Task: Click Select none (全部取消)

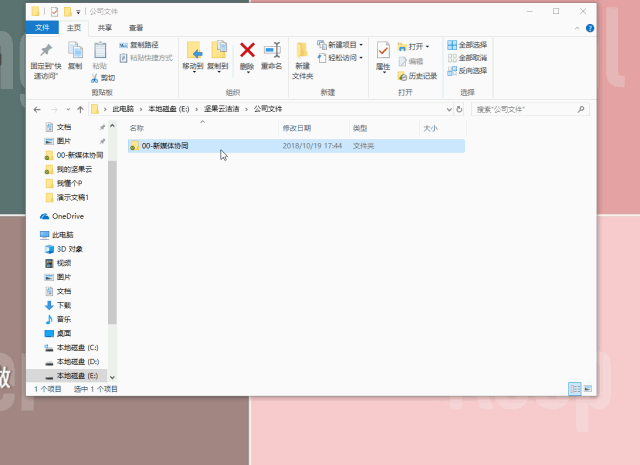Action: coord(467,58)
